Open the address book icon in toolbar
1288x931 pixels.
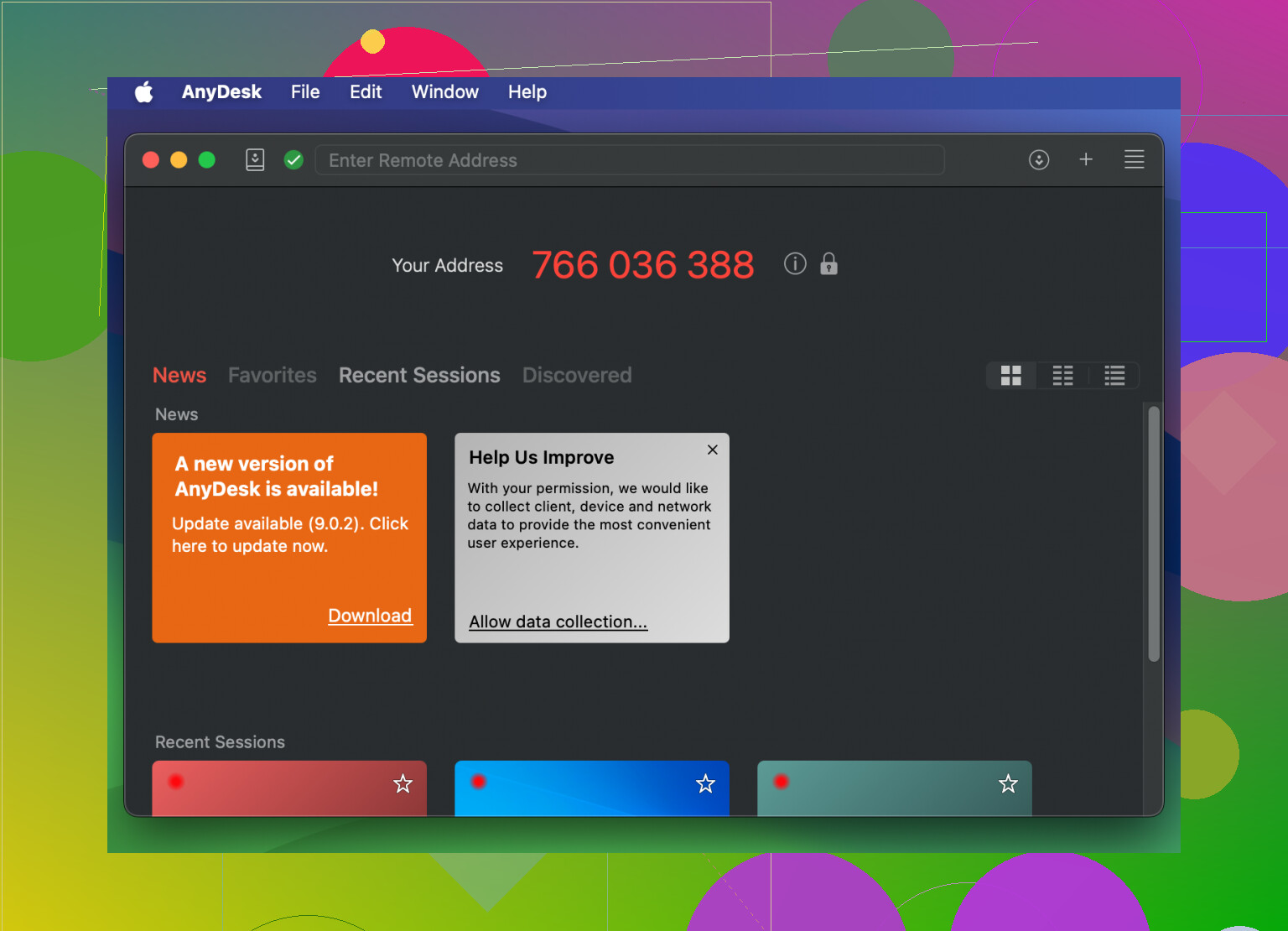[x=255, y=159]
